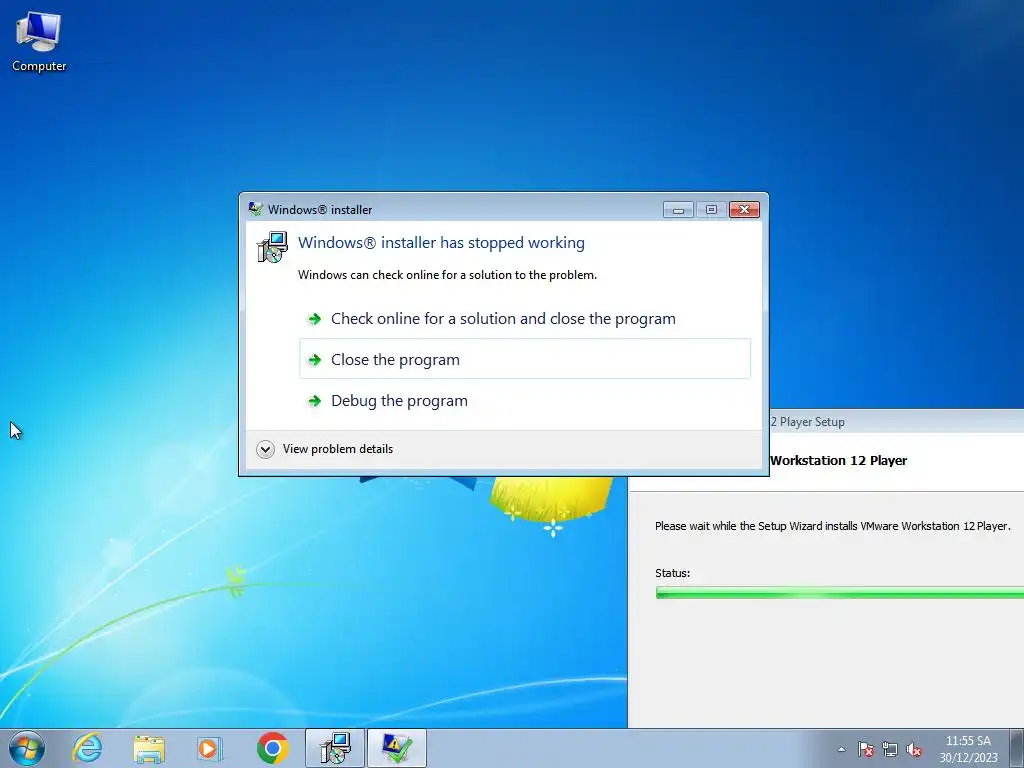Launch Google Chrome from the taskbar
The width and height of the screenshot is (1024, 768).
pos(272,748)
